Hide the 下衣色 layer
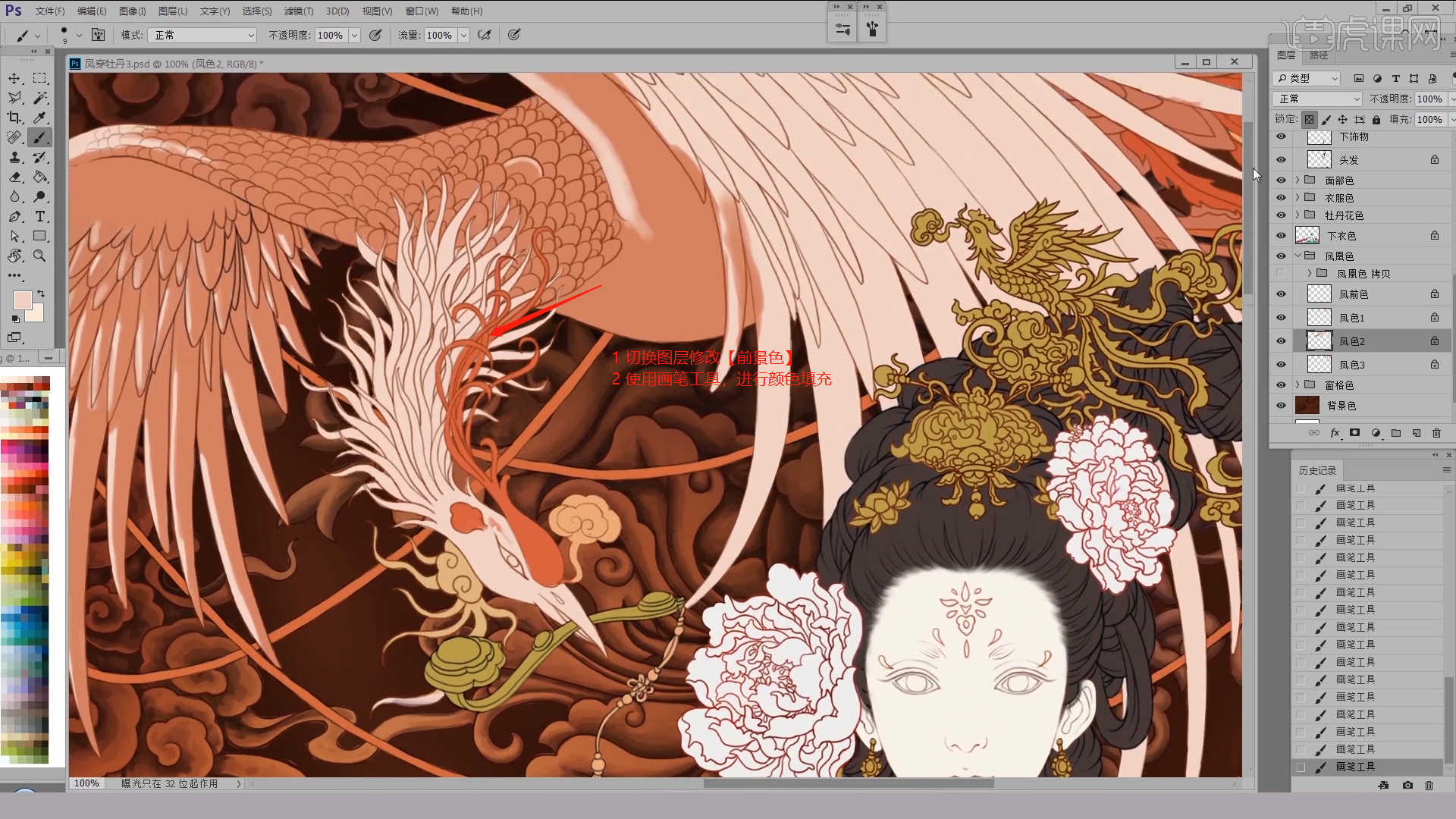This screenshot has width=1456, height=819. (x=1281, y=236)
